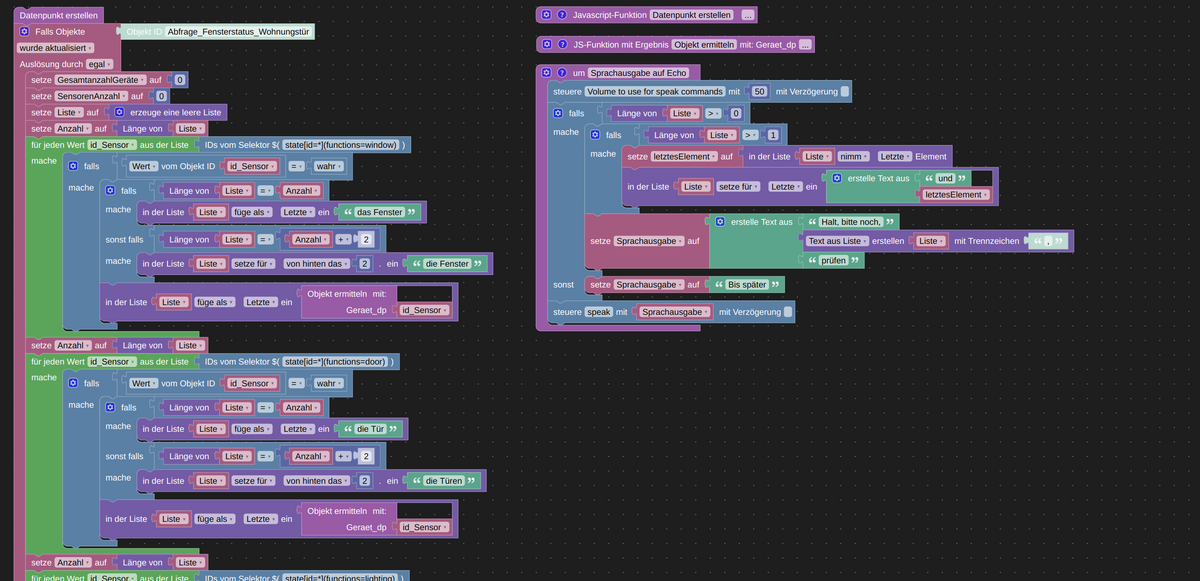Edit selector text state[id=*](functions=door)
The image size is (1200, 581).
(336, 361)
